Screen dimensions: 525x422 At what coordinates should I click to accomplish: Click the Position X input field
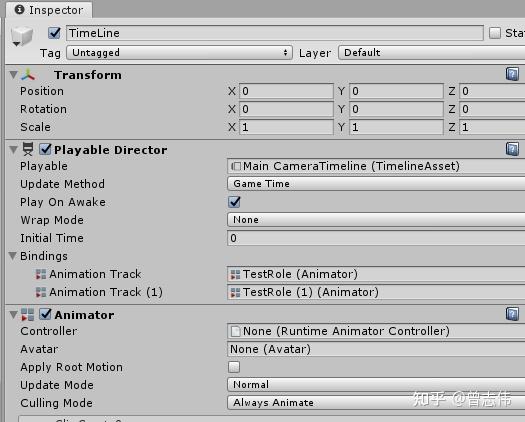[x=286, y=91]
